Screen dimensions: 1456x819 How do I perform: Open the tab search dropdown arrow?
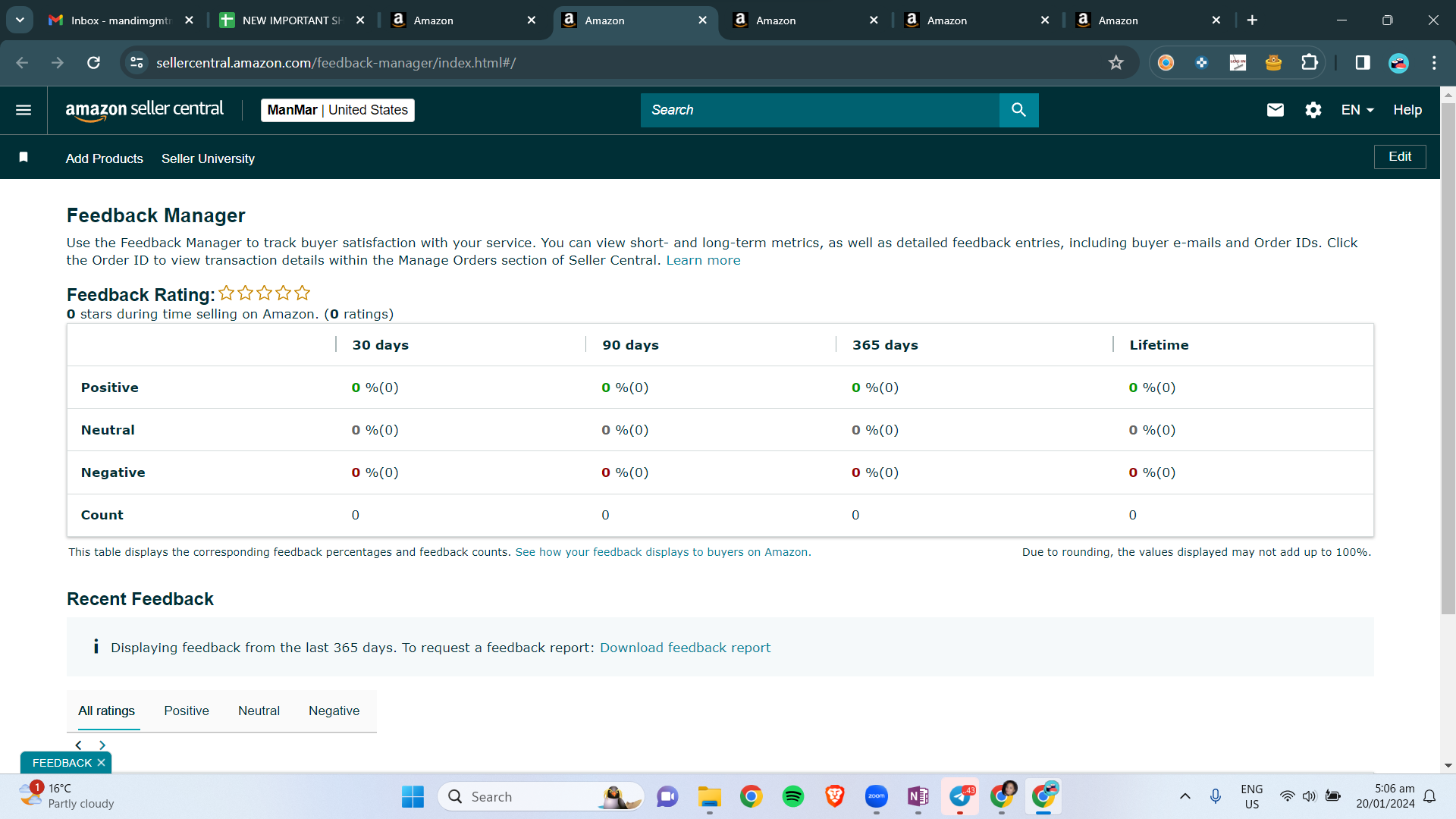20,20
